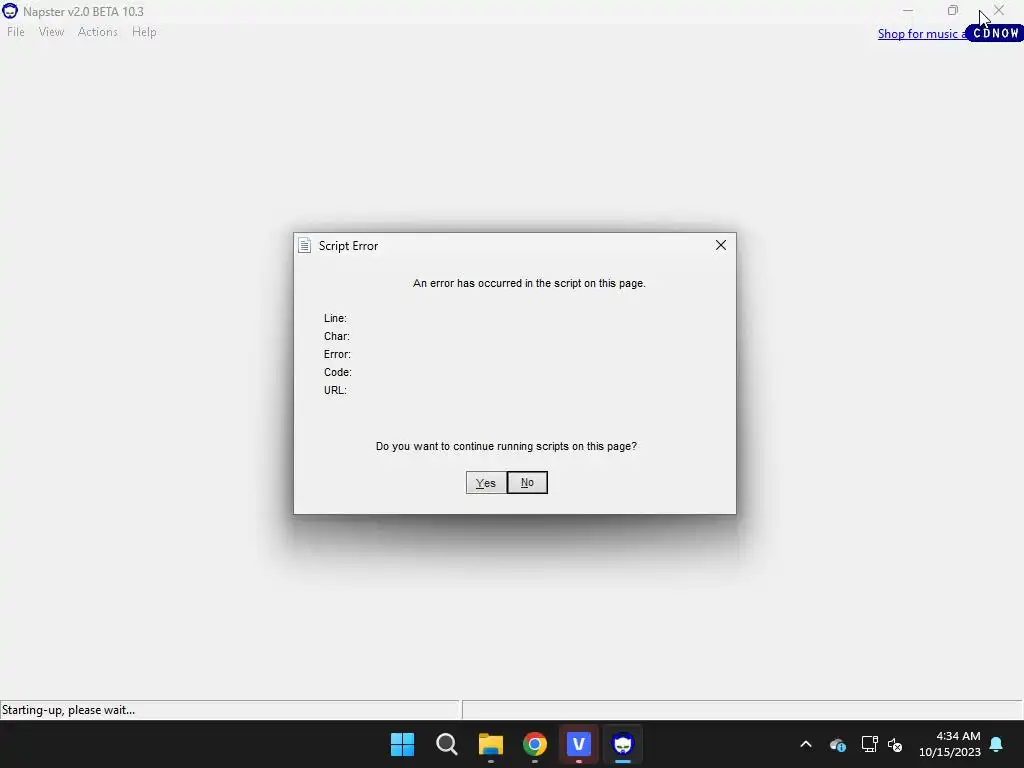The width and height of the screenshot is (1024, 768).
Task: Click the 'Char:' label
Action: (x=336, y=336)
